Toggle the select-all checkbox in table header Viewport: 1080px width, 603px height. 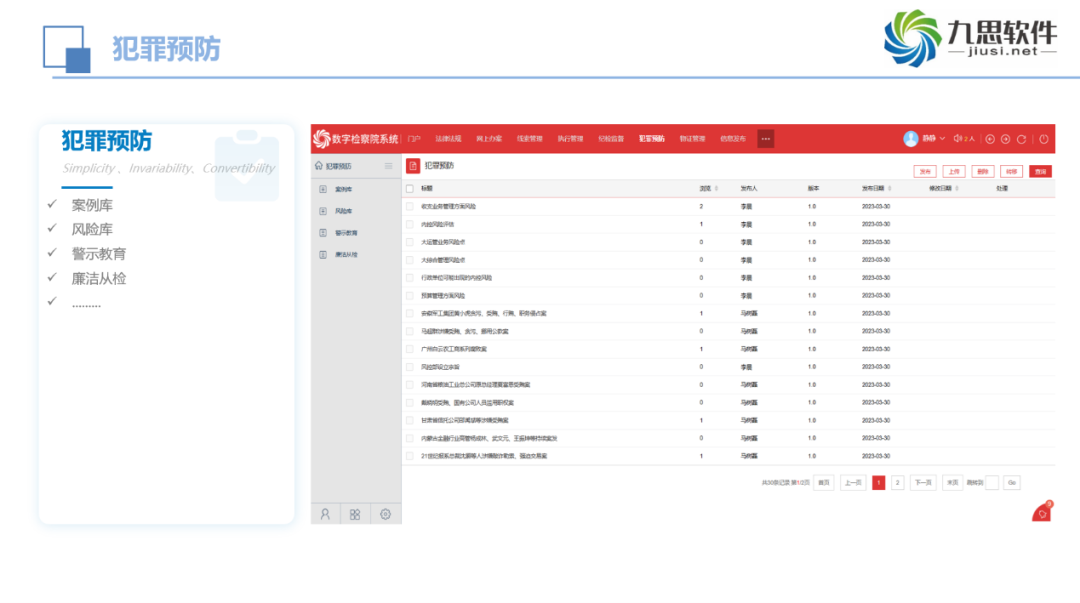click(410, 188)
